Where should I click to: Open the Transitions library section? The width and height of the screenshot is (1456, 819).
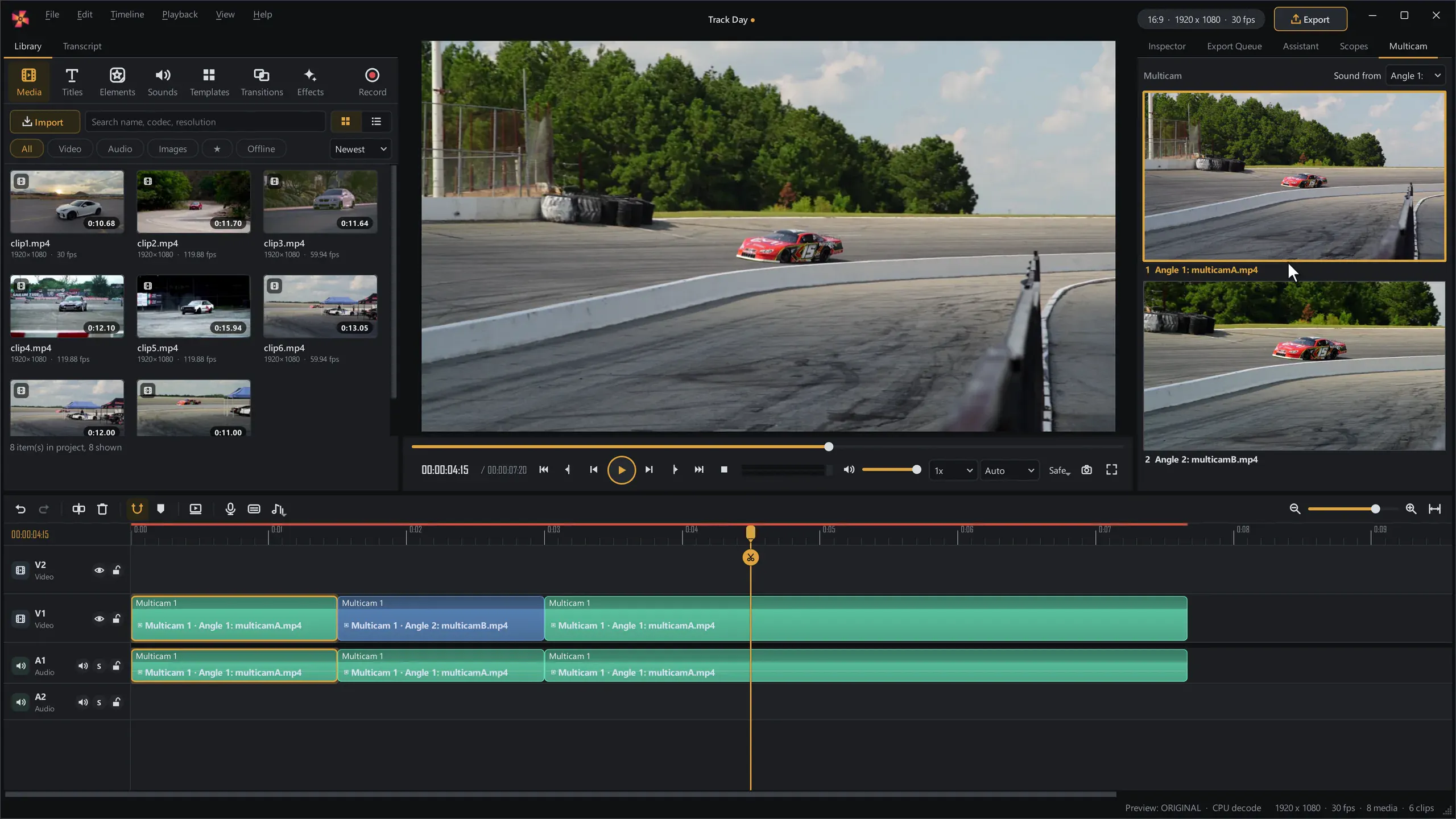pyautogui.click(x=262, y=82)
